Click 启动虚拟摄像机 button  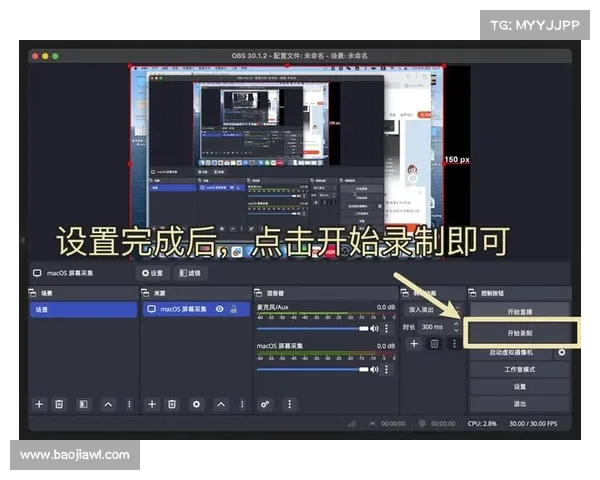(511, 352)
